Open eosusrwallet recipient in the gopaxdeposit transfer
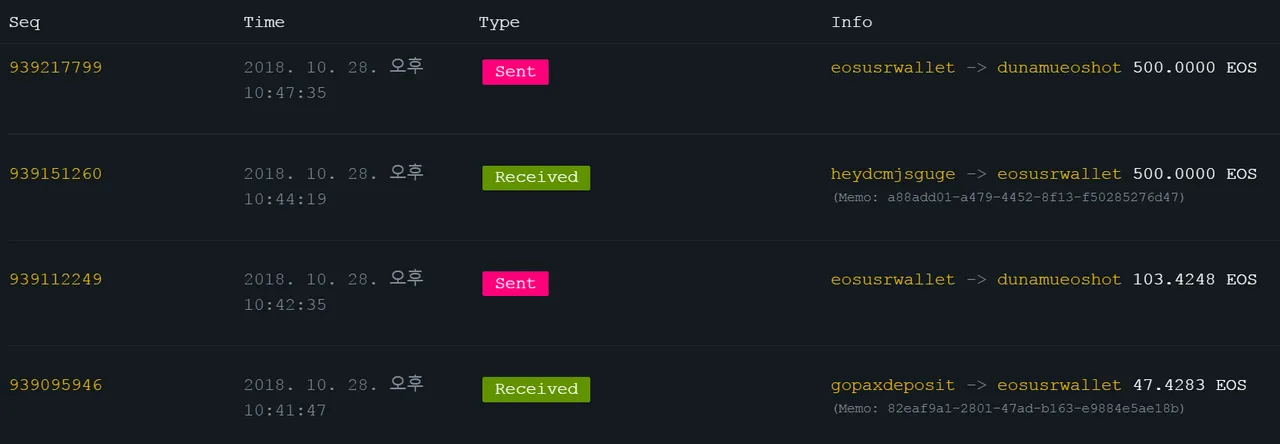The width and height of the screenshot is (1280, 444). click(1059, 386)
